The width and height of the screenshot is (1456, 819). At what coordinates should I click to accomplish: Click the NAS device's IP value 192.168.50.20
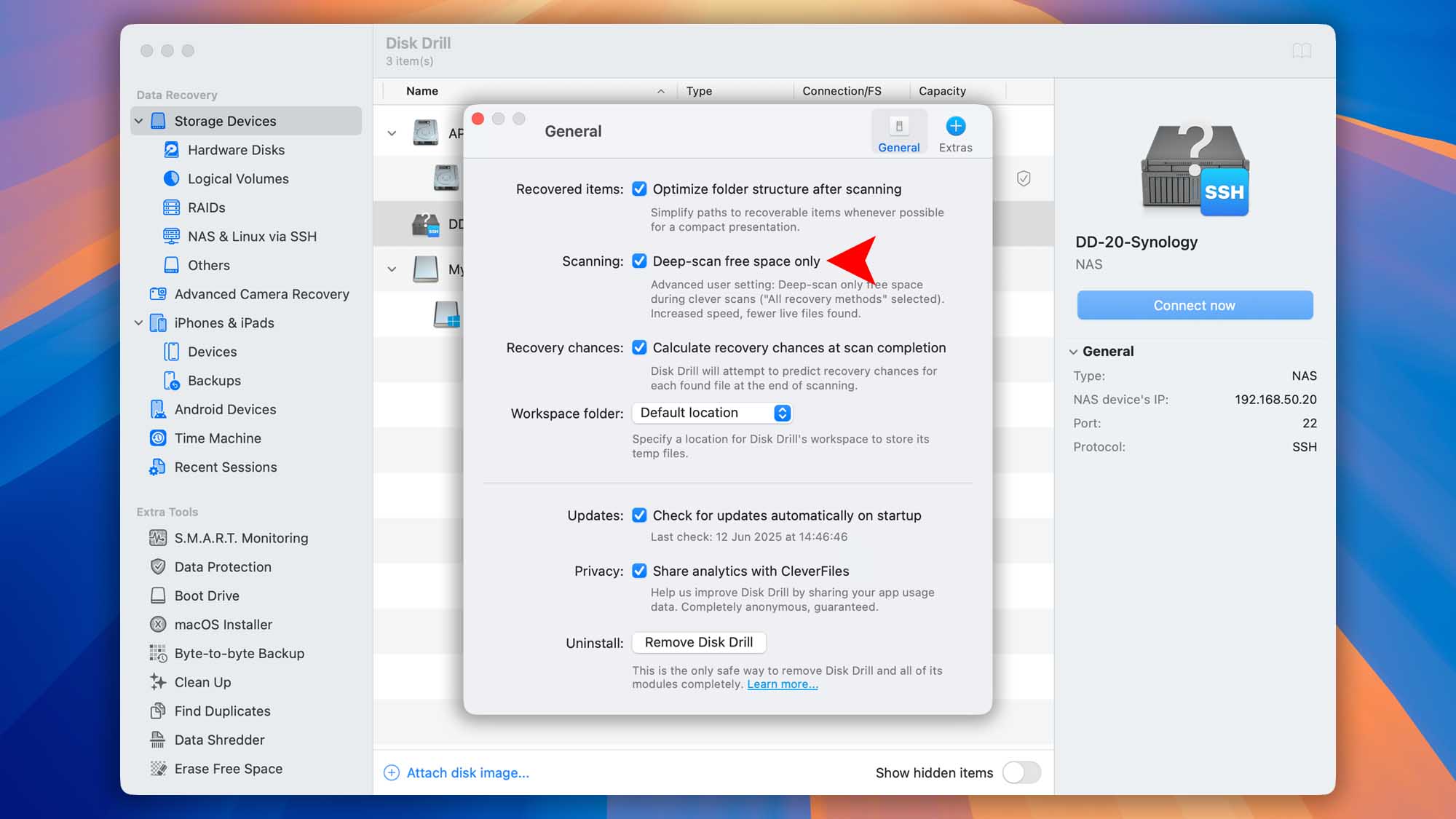(x=1275, y=400)
